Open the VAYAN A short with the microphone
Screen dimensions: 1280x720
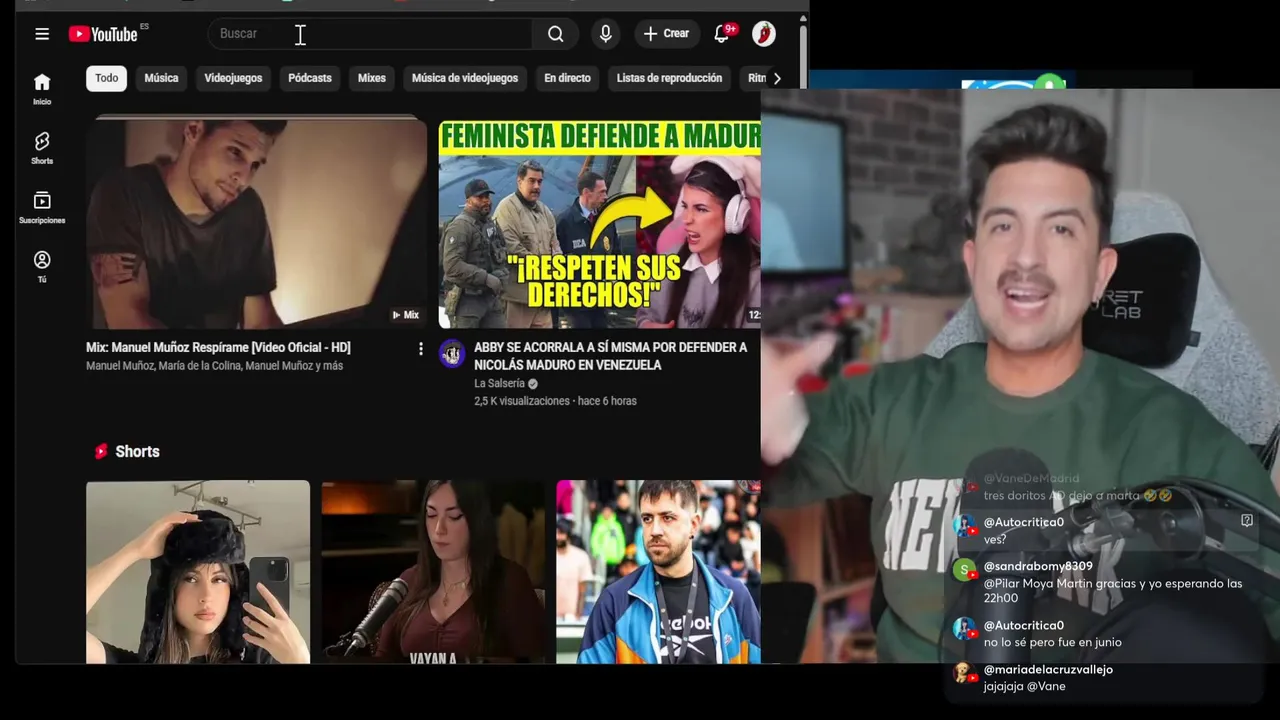[433, 572]
